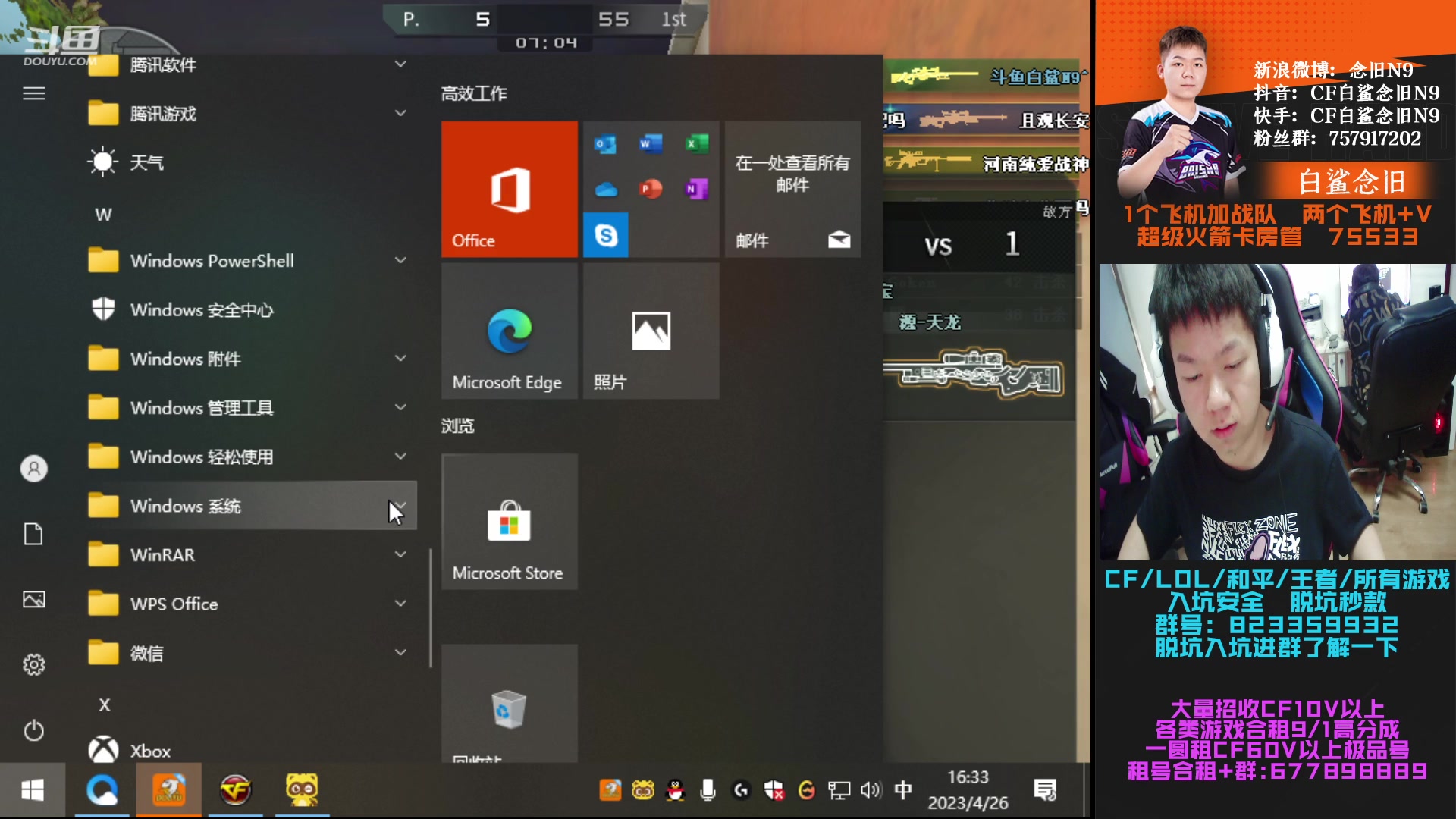Screen dimensions: 1456x819
Task: Open the Office tile
Action: point(509,190)
